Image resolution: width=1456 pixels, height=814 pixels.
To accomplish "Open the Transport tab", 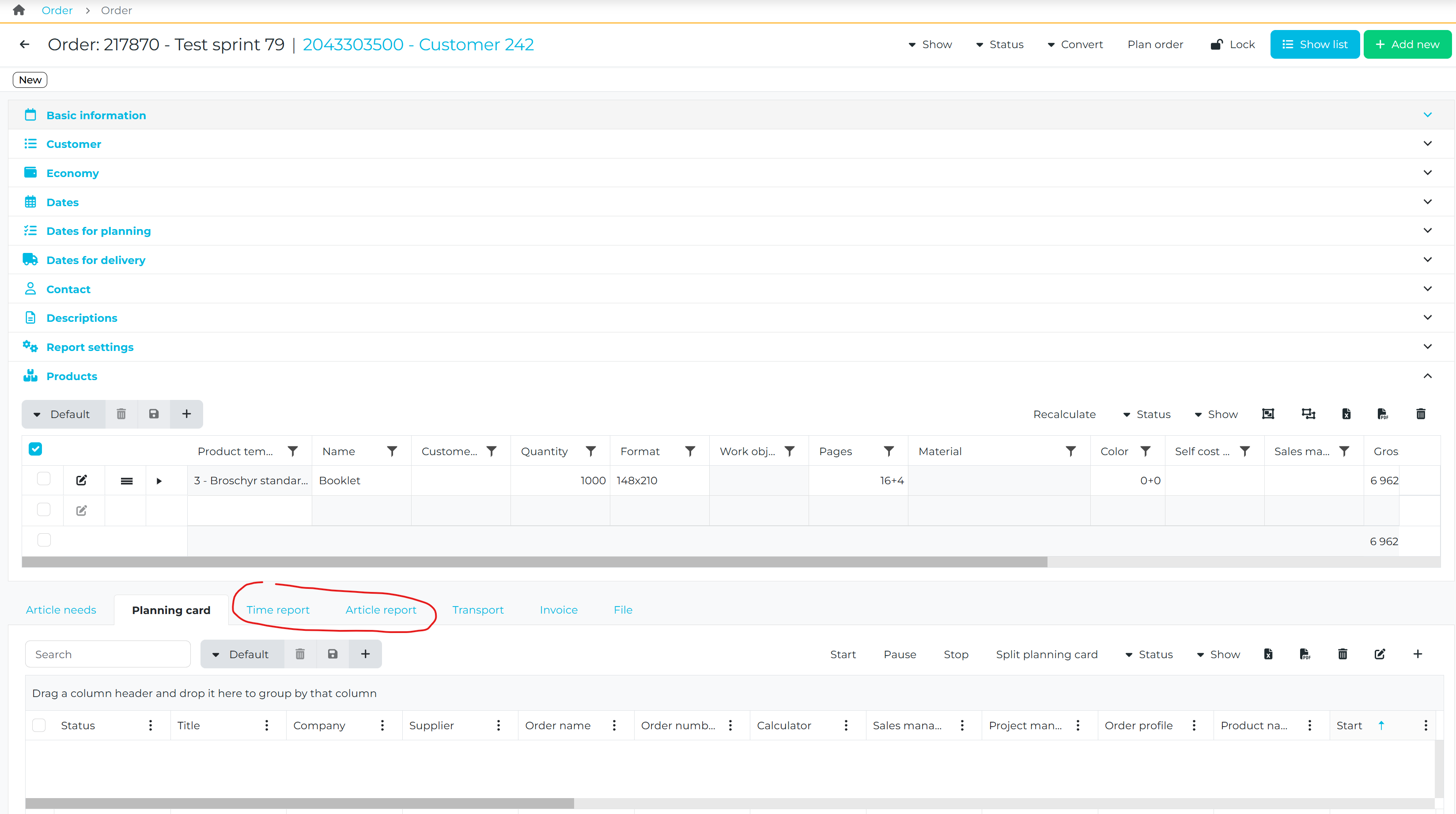I will click(478, 610).
